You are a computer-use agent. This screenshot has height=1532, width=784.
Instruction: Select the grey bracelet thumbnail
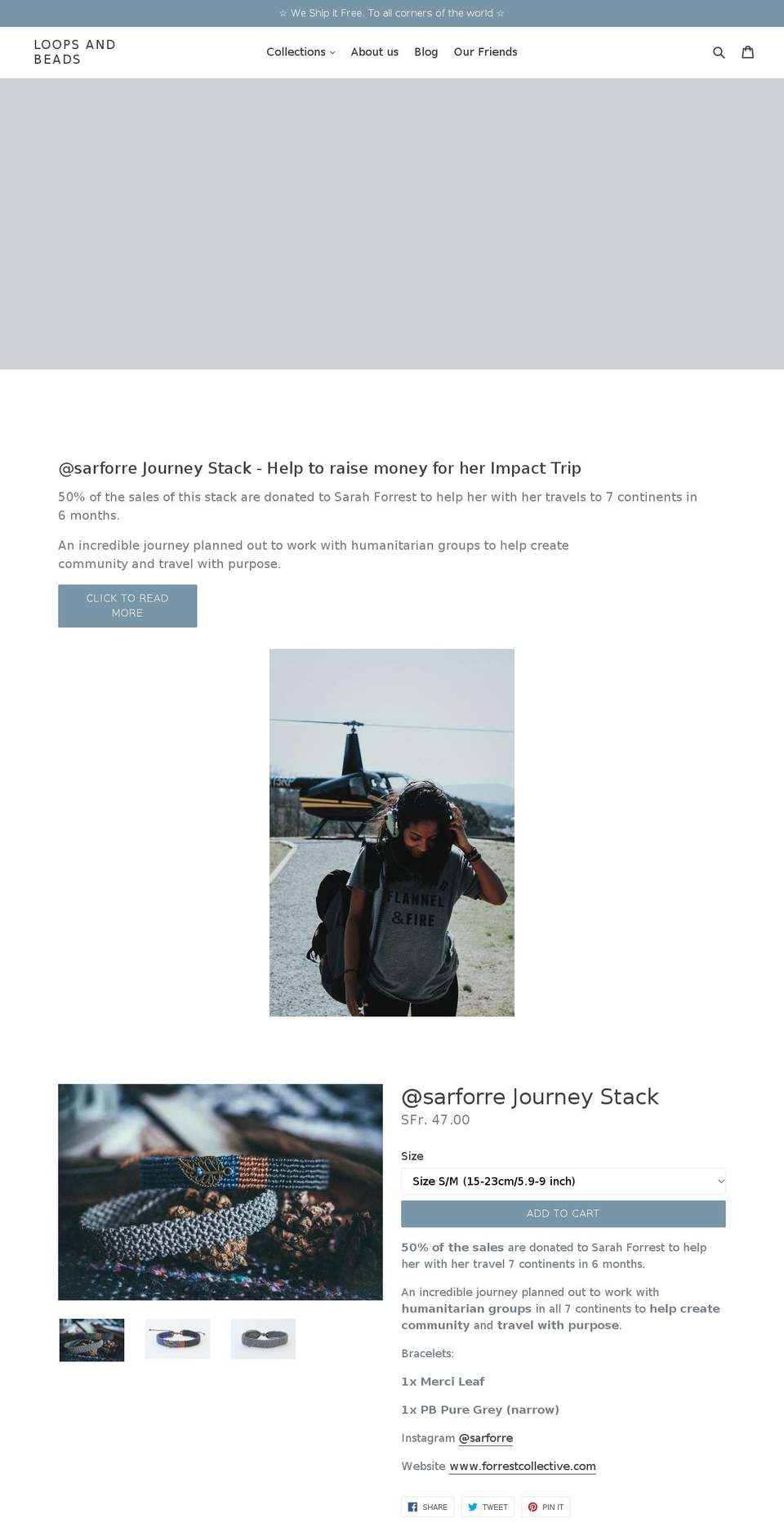click(263, 1339)
